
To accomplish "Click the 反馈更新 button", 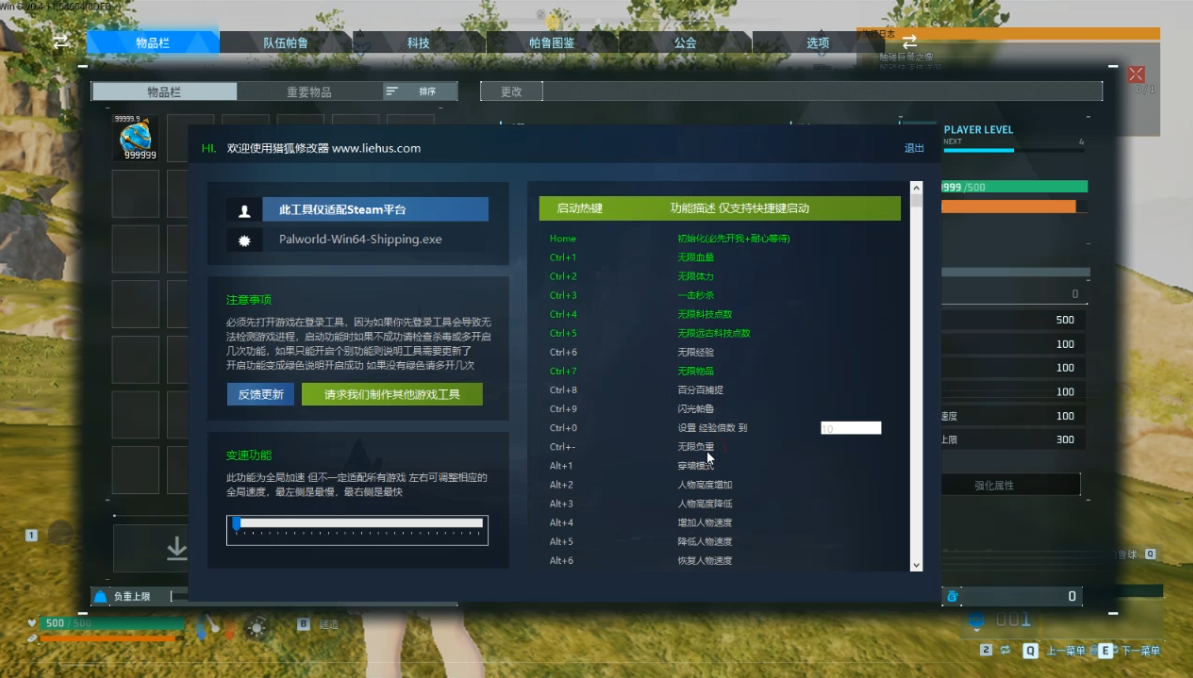I will click(260, 394).
